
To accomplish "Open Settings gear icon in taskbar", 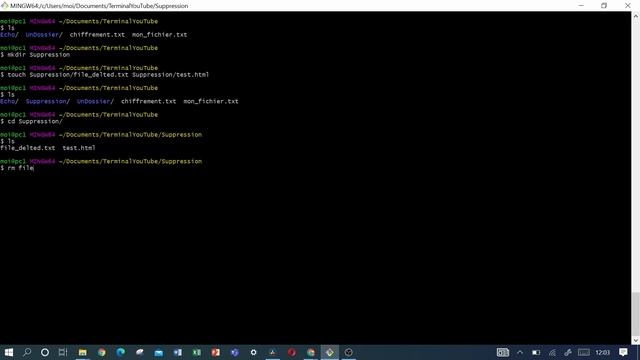I will pos(253,352).
